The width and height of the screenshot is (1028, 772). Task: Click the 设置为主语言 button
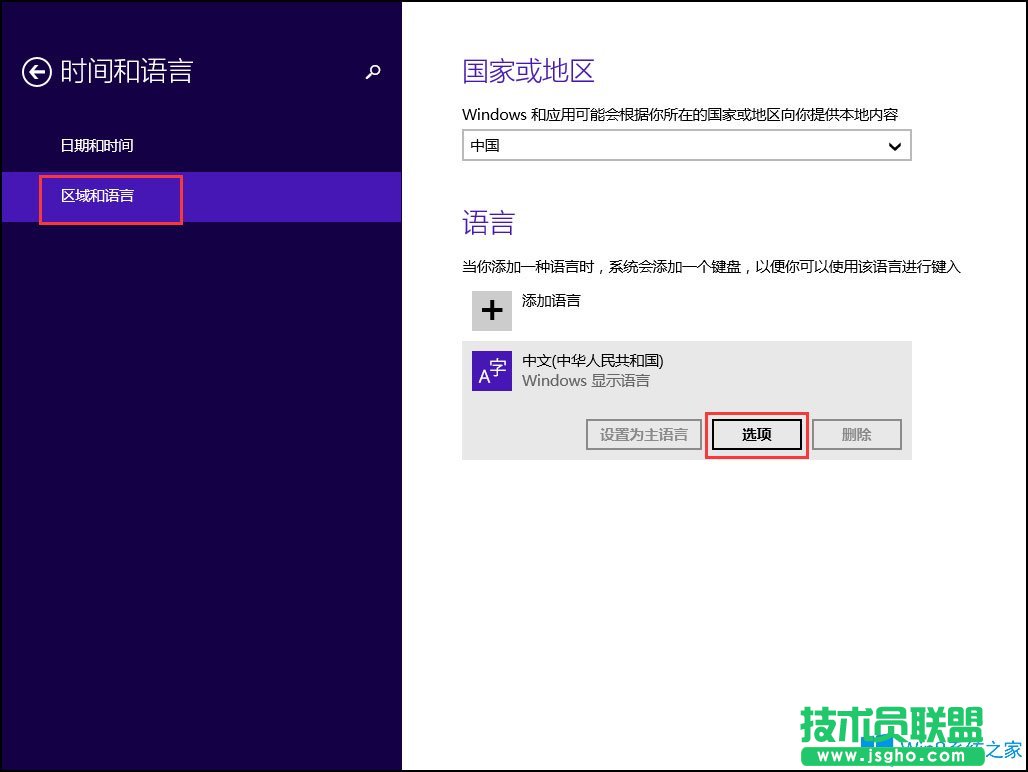pyautogui.click(x=643, y=434)
